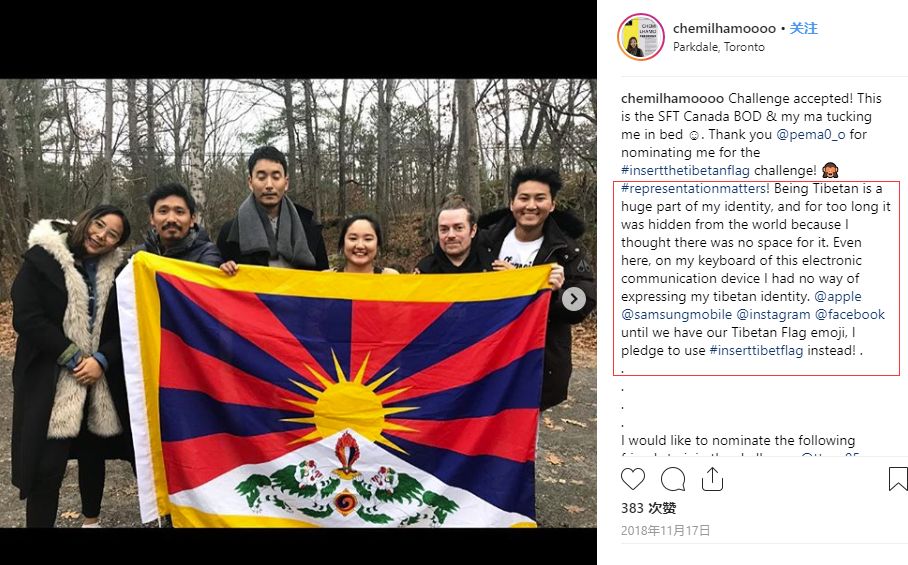Open post date 2018年11月17日

665,530
